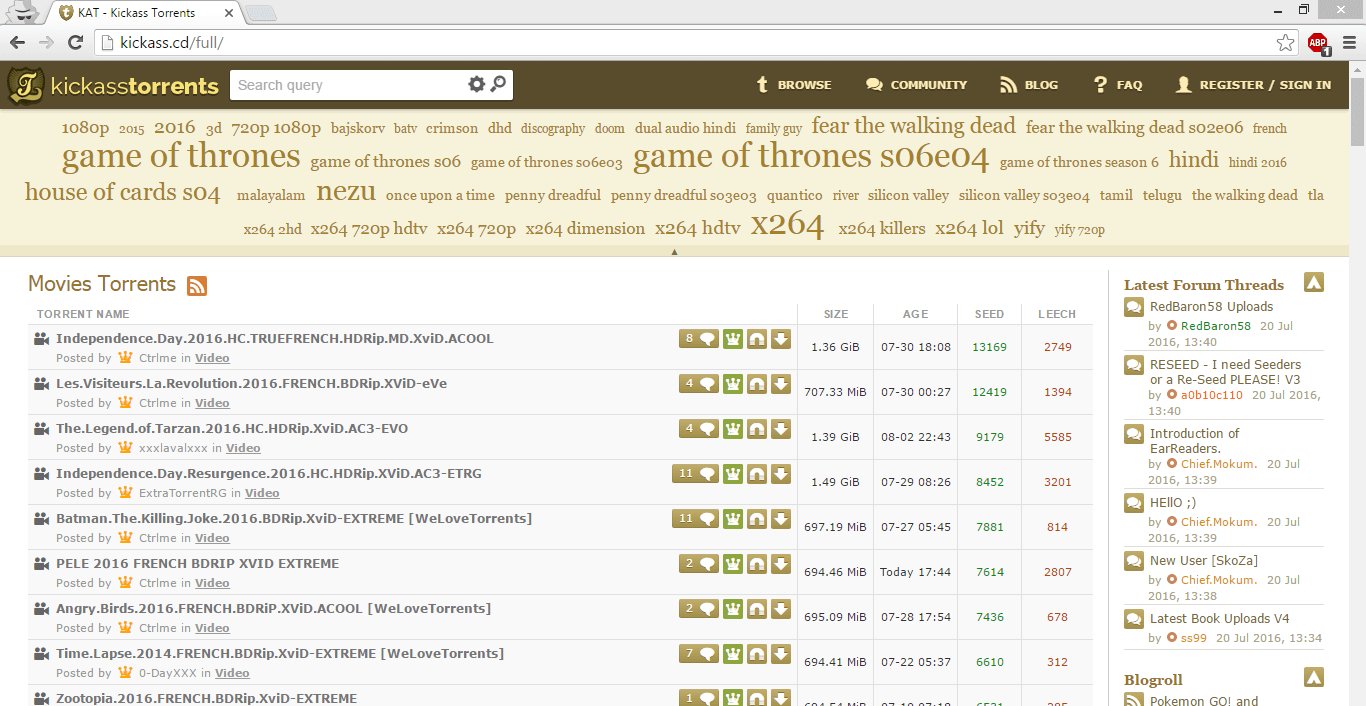Collapse the Blogroll panel

pos(1314,678)
